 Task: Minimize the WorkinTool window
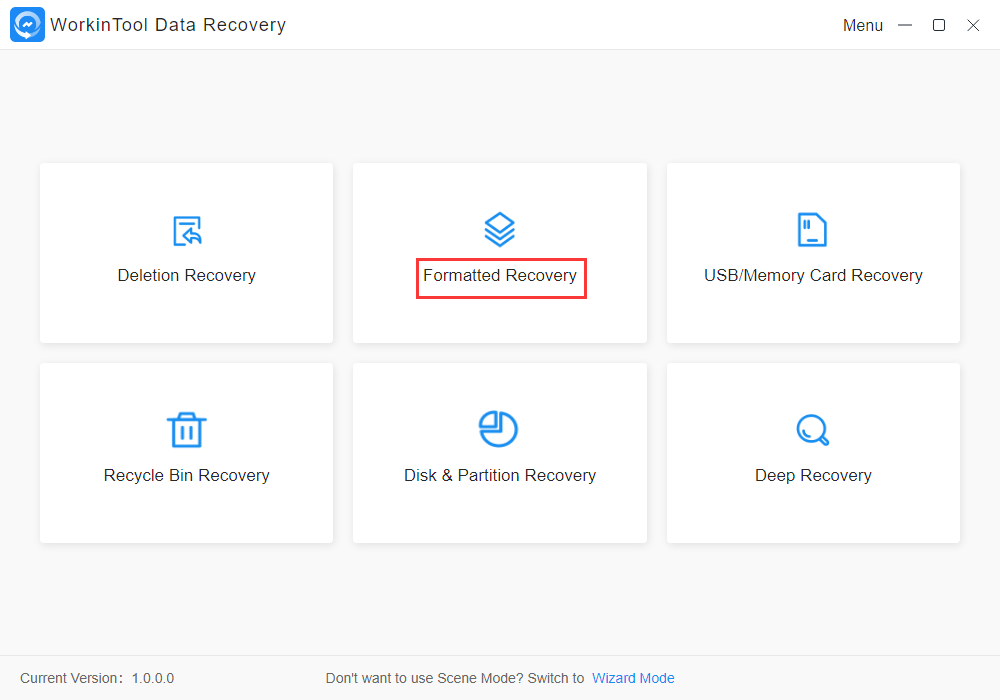[905, 26]
